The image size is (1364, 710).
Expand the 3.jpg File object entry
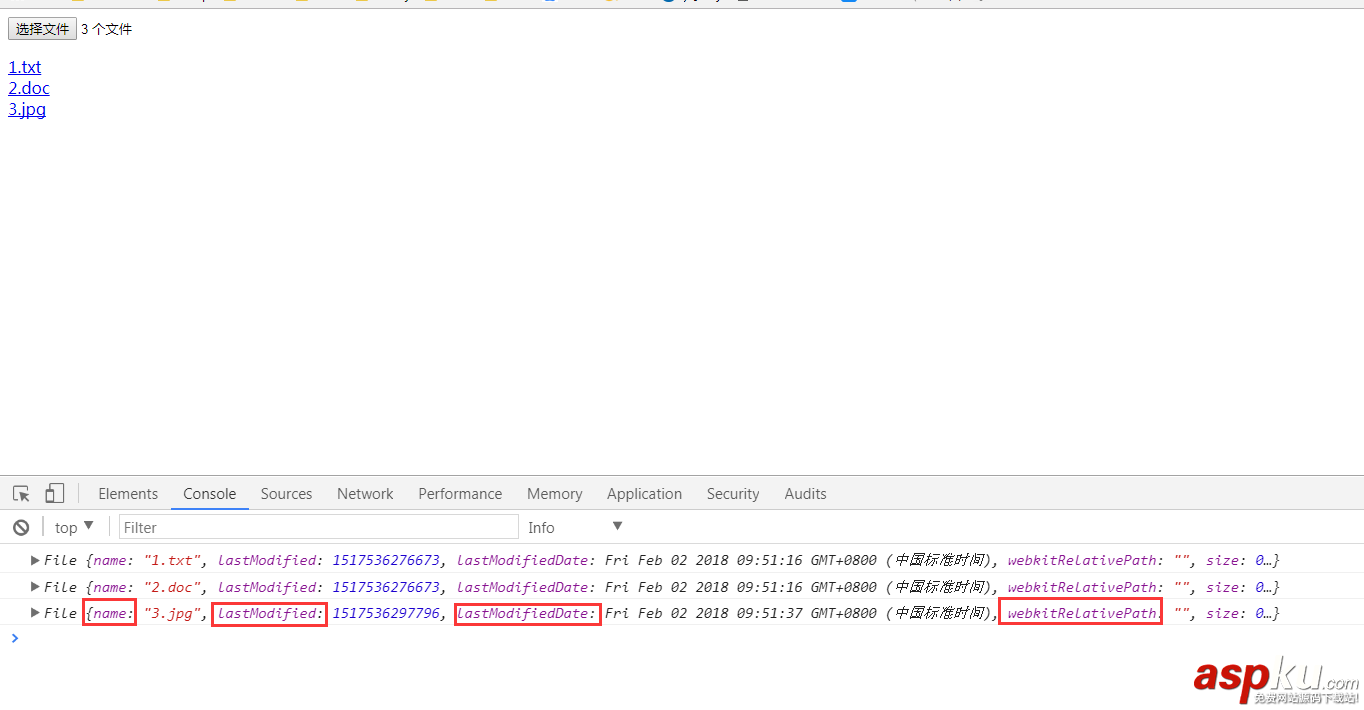(x=36, y=613)
